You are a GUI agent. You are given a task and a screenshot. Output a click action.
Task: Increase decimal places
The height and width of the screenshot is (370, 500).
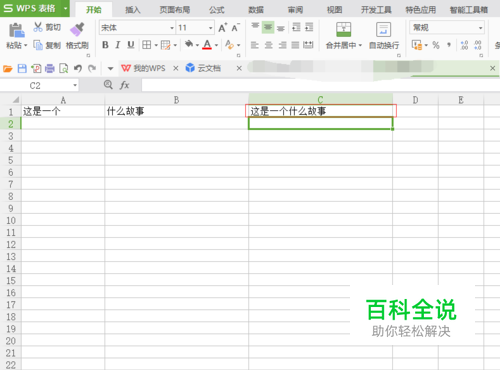[x=464, y=45]
